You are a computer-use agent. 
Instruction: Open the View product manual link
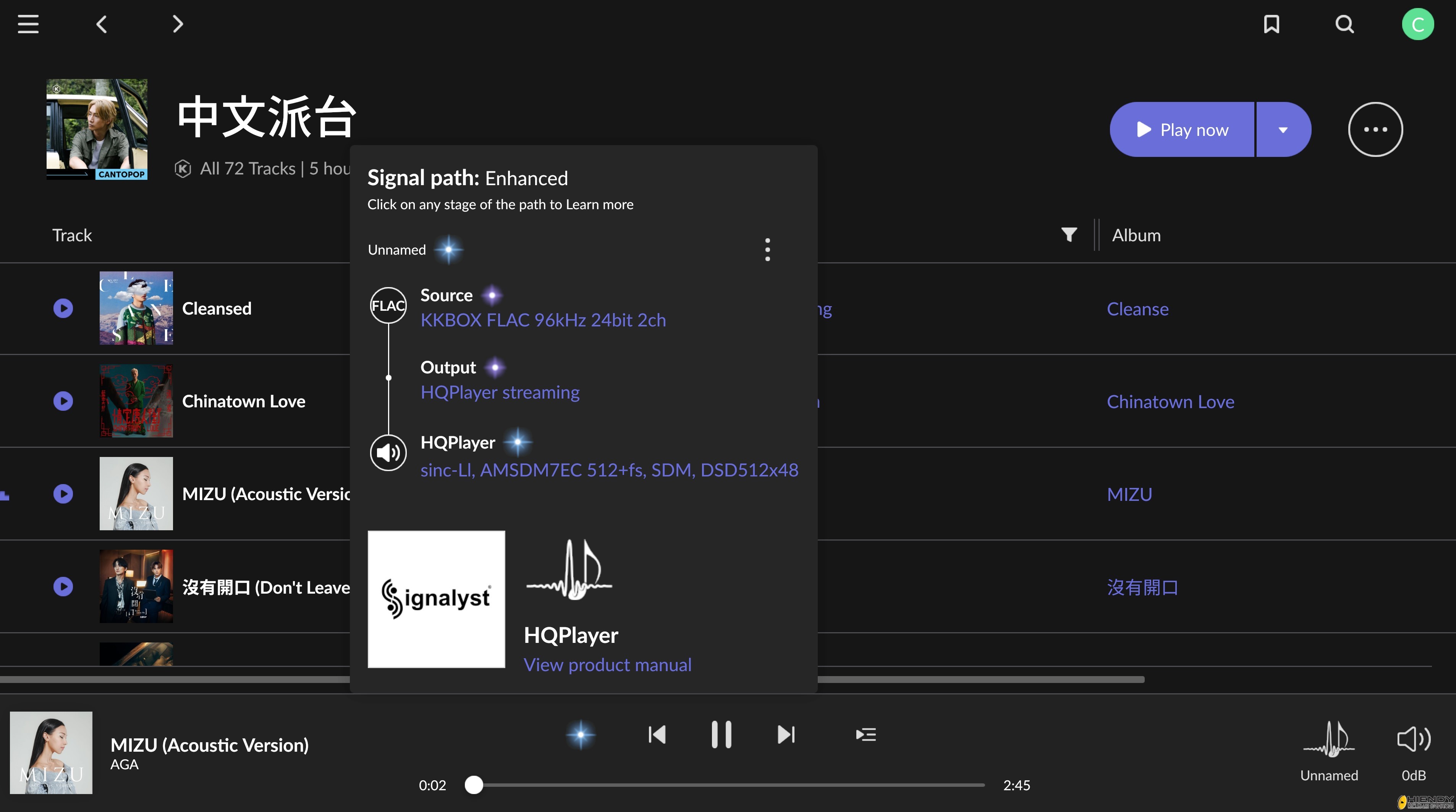(x=607, y=665)
